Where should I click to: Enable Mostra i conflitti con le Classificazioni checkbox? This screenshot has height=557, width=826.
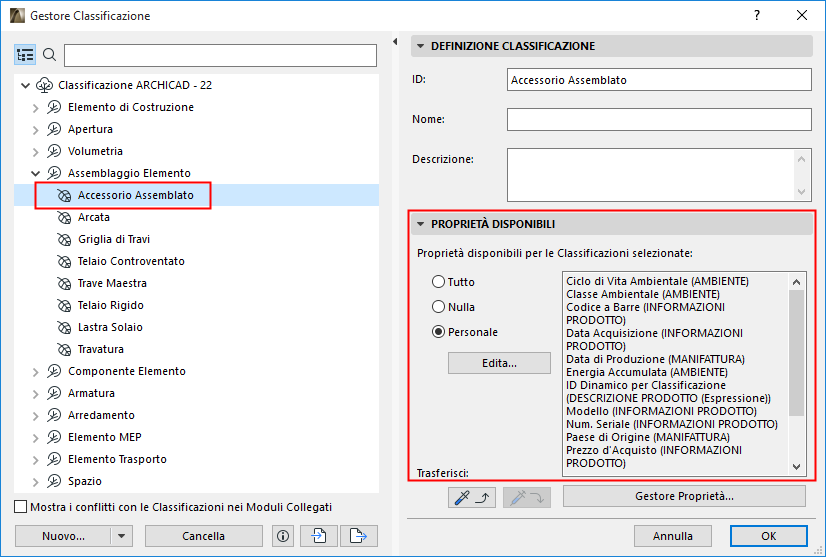click(x=21, y=507)
